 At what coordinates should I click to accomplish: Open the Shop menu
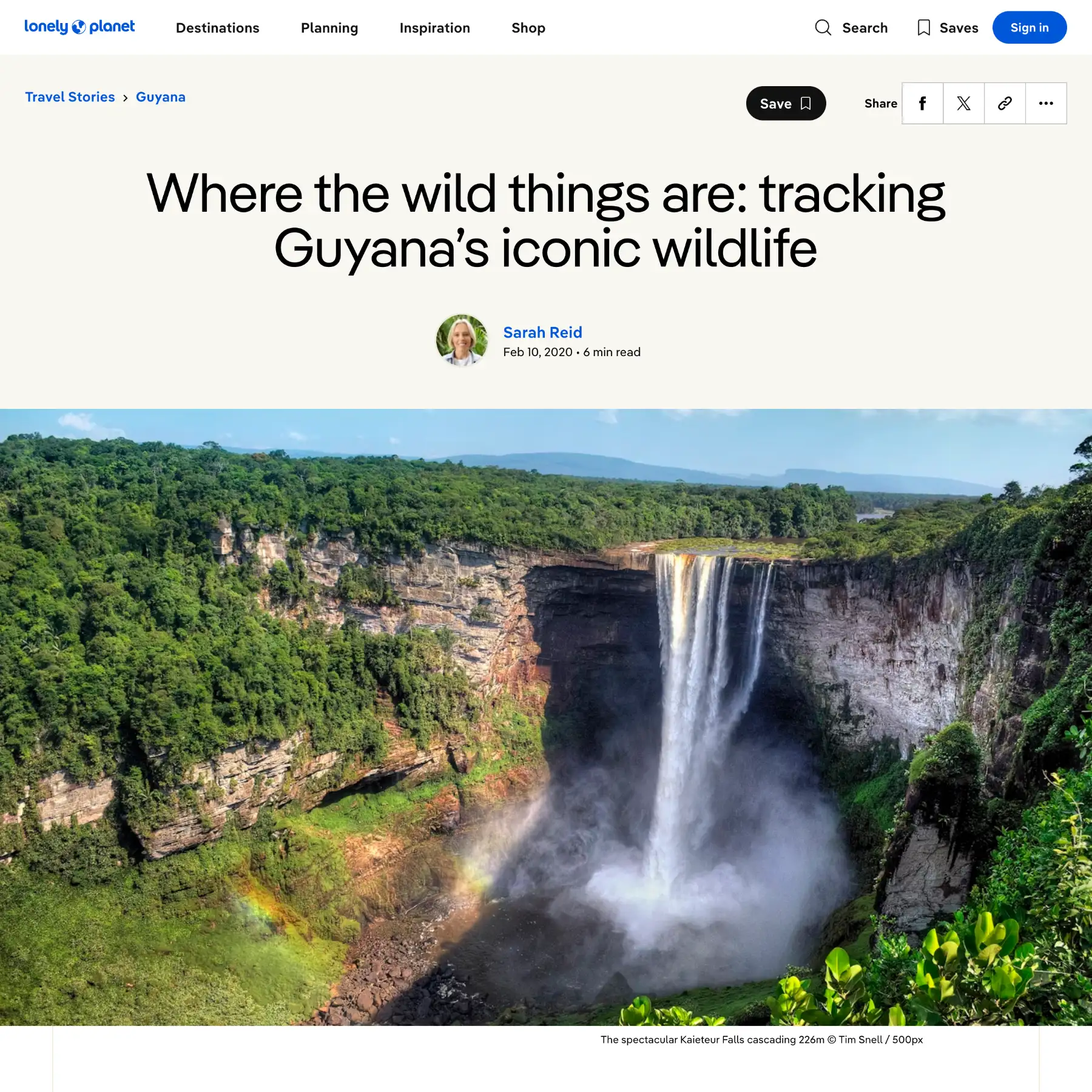(x=528, y=28)
